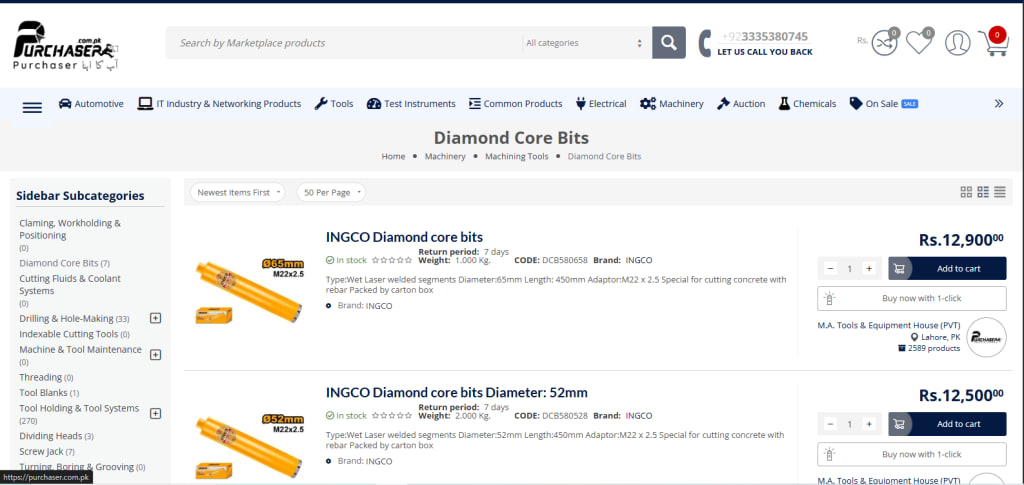Switch to list without options view

(1000, 192)
